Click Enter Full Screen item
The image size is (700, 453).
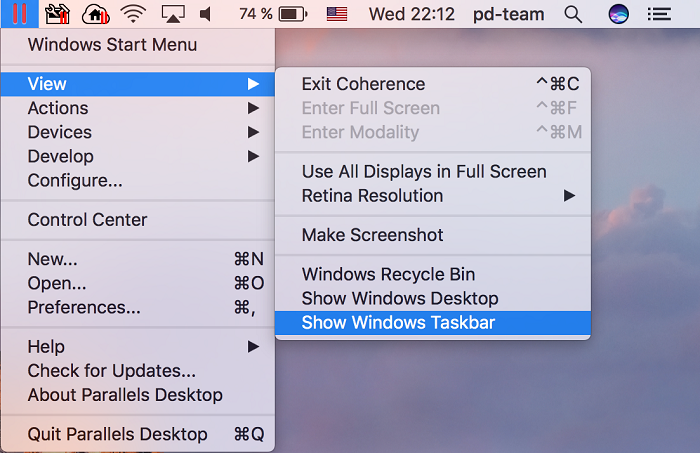tap(433, 108)
